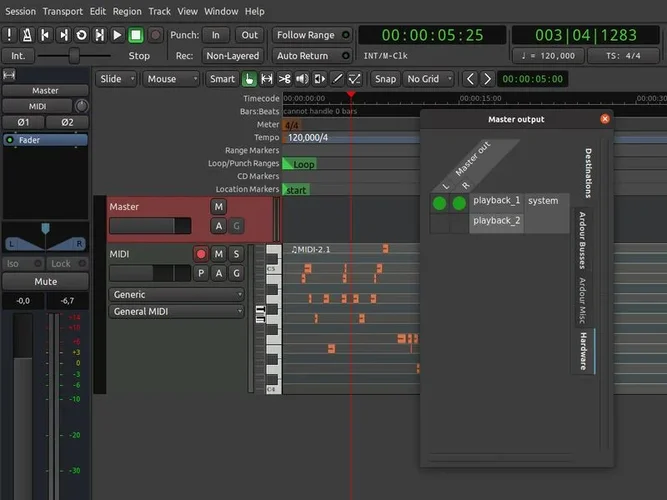Click the green Stop transport button

tap(136, 35)
